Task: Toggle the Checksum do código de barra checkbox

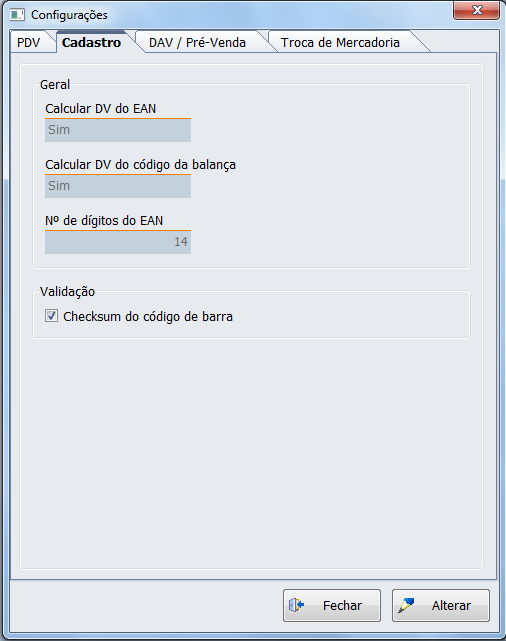Action: 51,316
